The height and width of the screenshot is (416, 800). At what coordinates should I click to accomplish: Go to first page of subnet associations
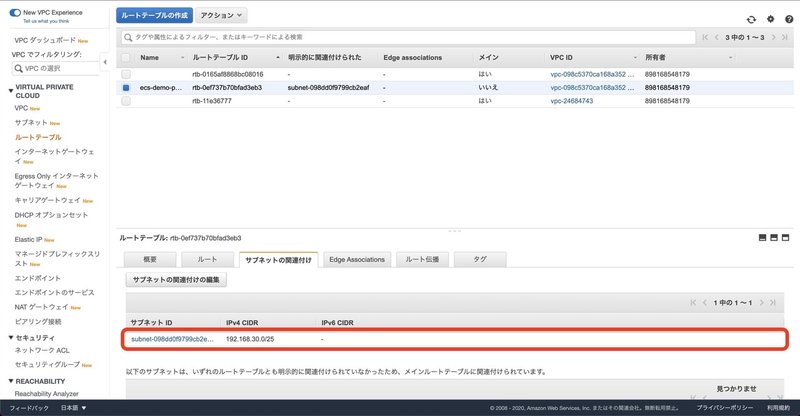click(x=693, y=303)
